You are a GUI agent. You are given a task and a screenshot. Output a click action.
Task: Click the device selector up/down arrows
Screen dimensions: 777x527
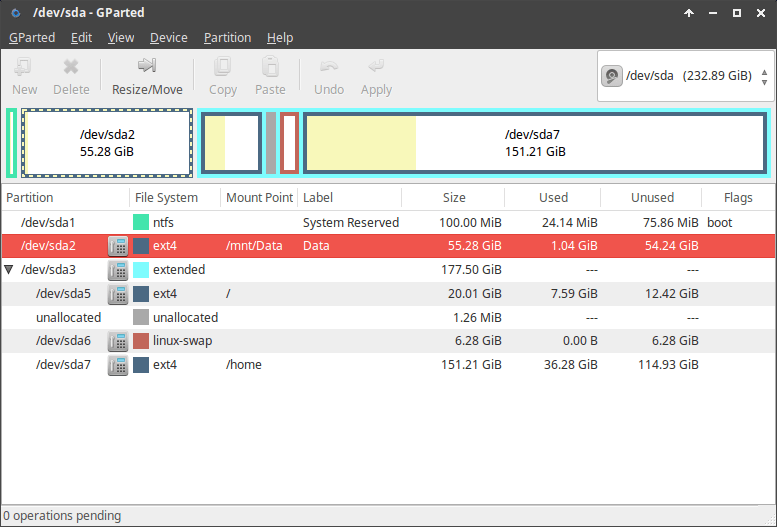tap(765, 77)
